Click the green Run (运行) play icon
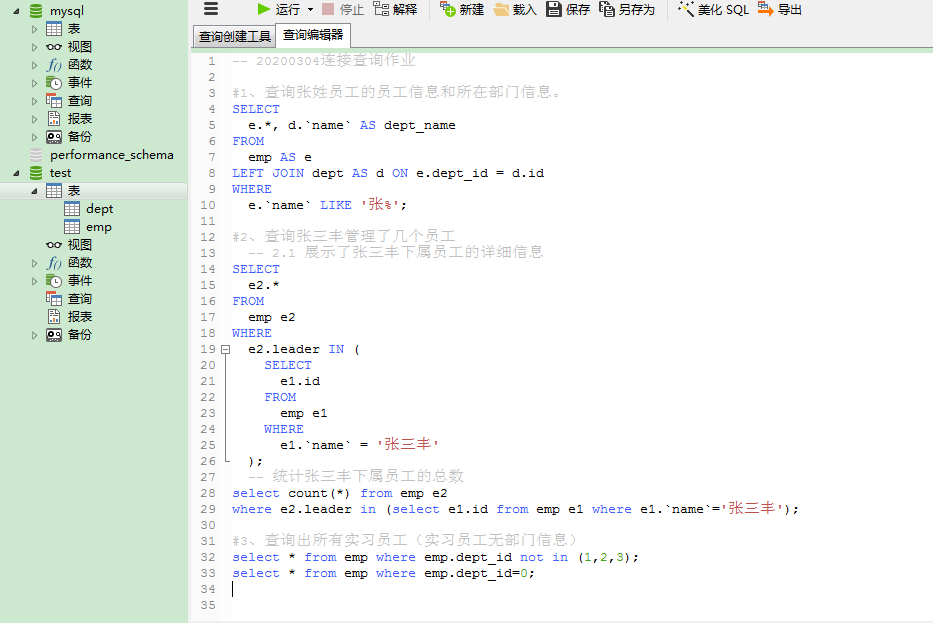The width and height of the screenshot is (933, 623). [x=264, y=9]
